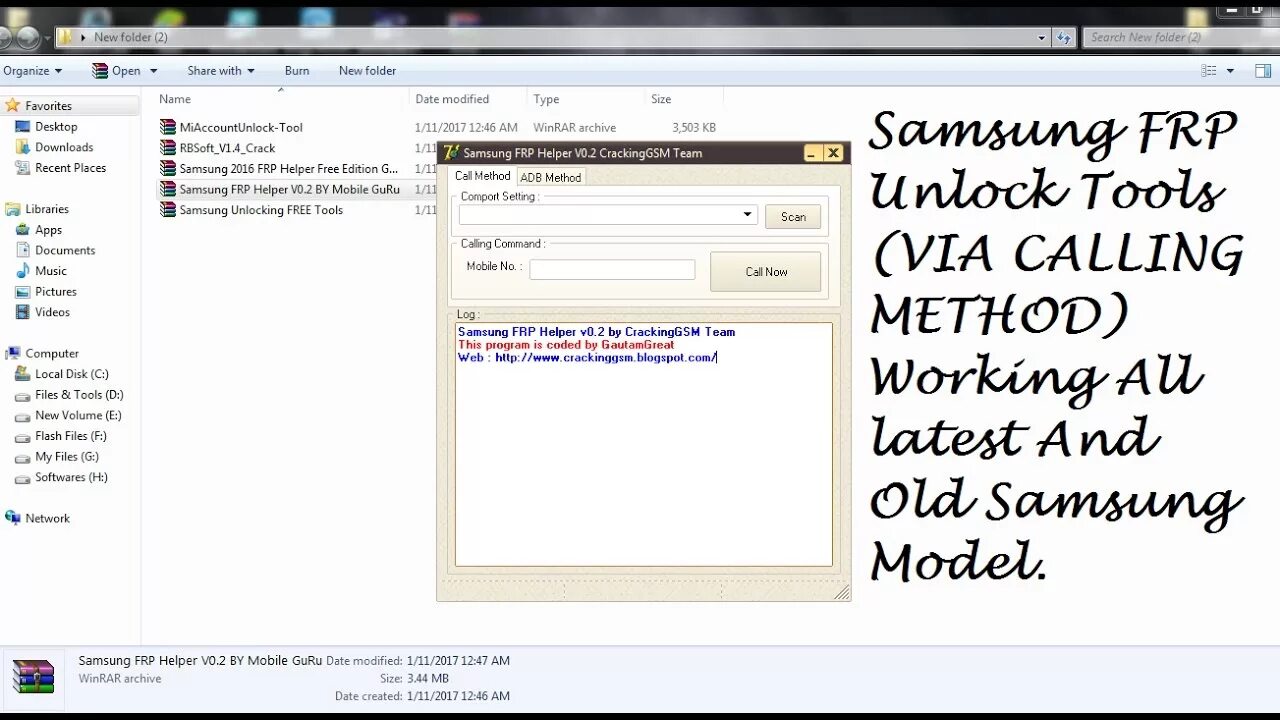
Task: Open the Local Disk (C:) drive icon
Action: click(x=23, y=374)
